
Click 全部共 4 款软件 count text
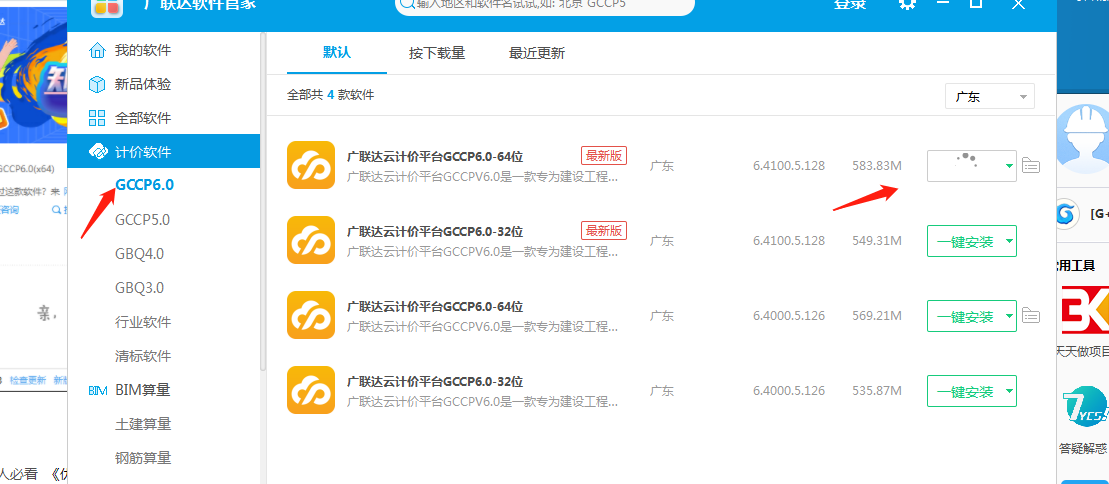click(x=330, y=95)
